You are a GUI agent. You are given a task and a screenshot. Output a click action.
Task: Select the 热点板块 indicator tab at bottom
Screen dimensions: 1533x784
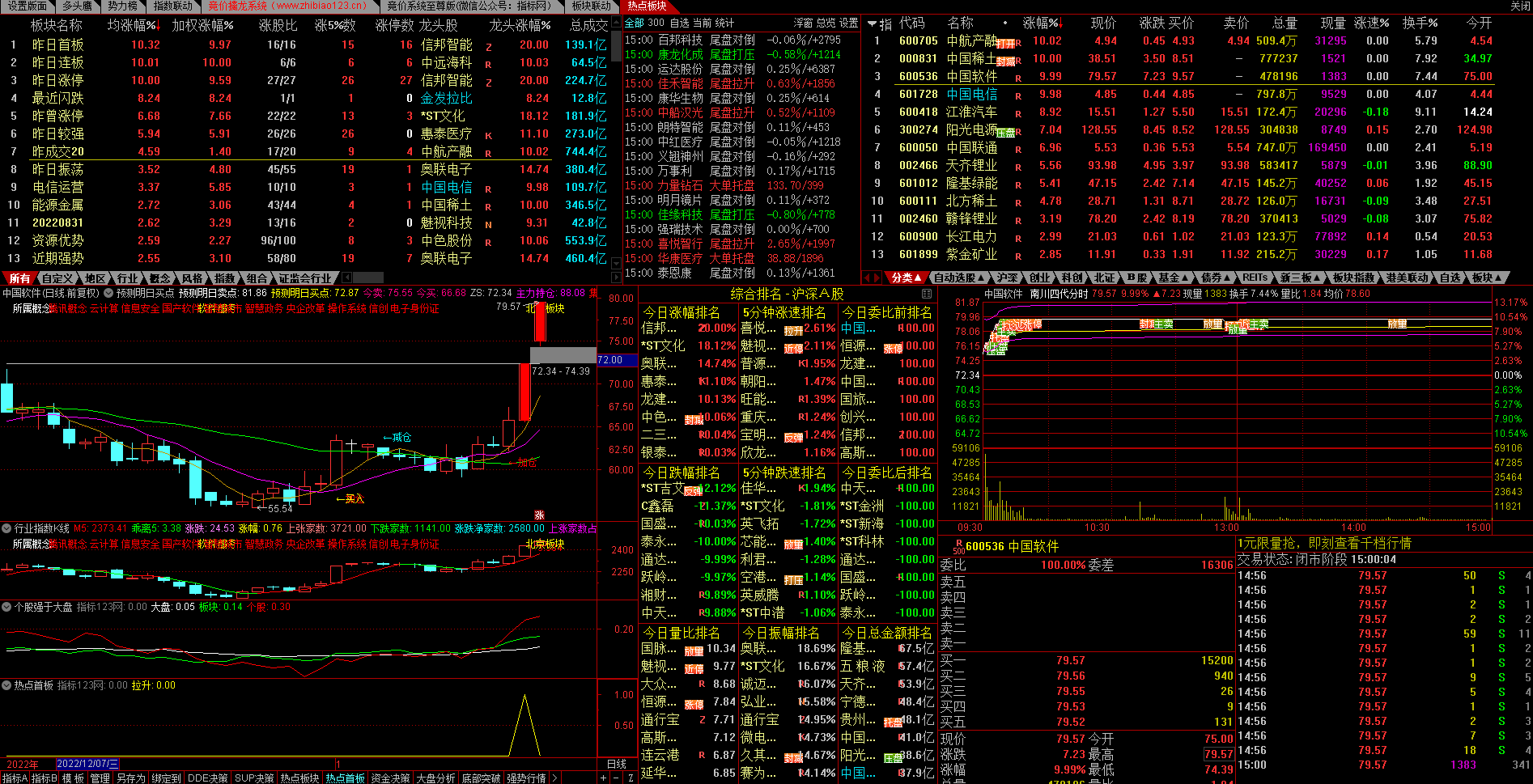point(299,778)
